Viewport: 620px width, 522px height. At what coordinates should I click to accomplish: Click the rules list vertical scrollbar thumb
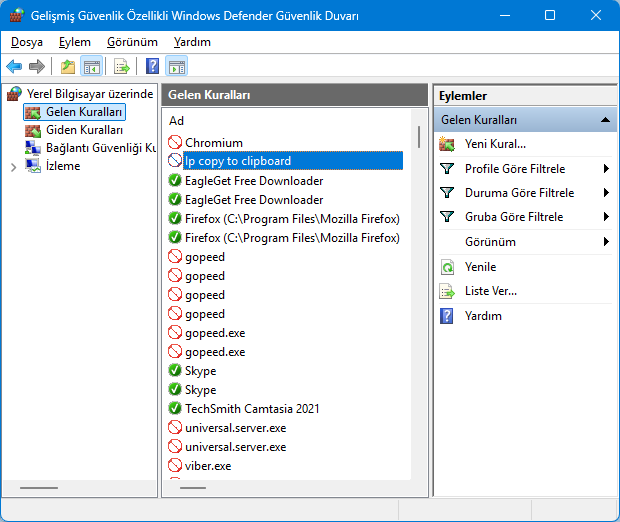point(419,137)
